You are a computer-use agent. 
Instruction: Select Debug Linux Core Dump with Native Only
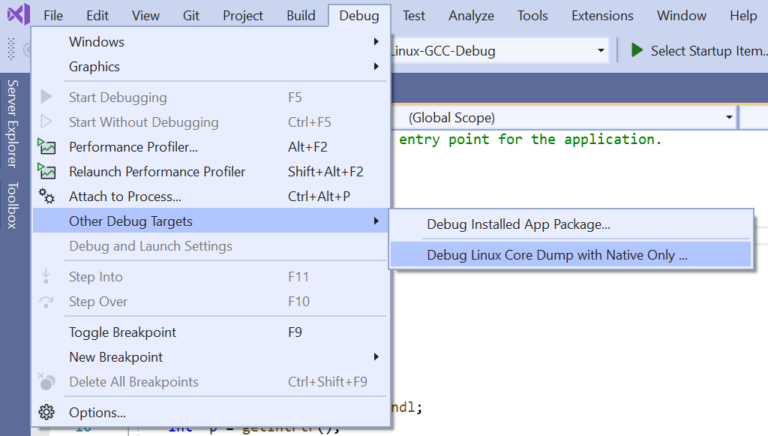(557, 255)
